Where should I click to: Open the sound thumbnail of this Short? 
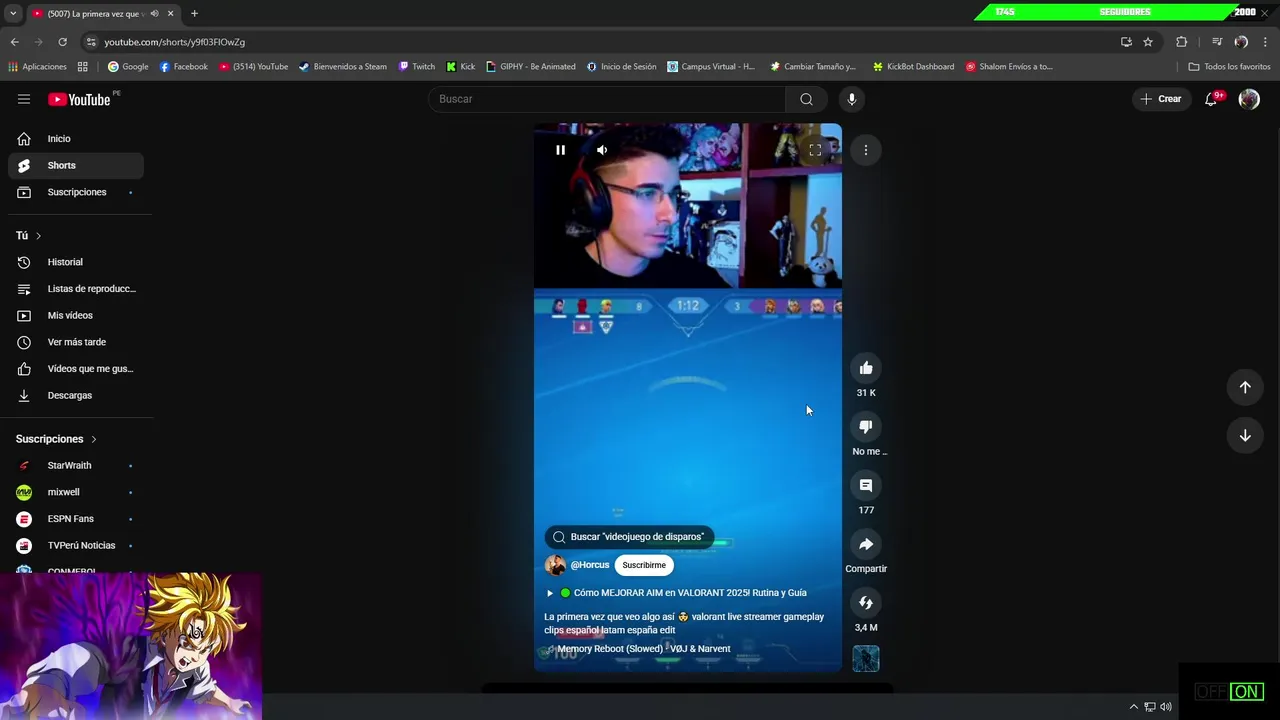click(x=866, y=658)
